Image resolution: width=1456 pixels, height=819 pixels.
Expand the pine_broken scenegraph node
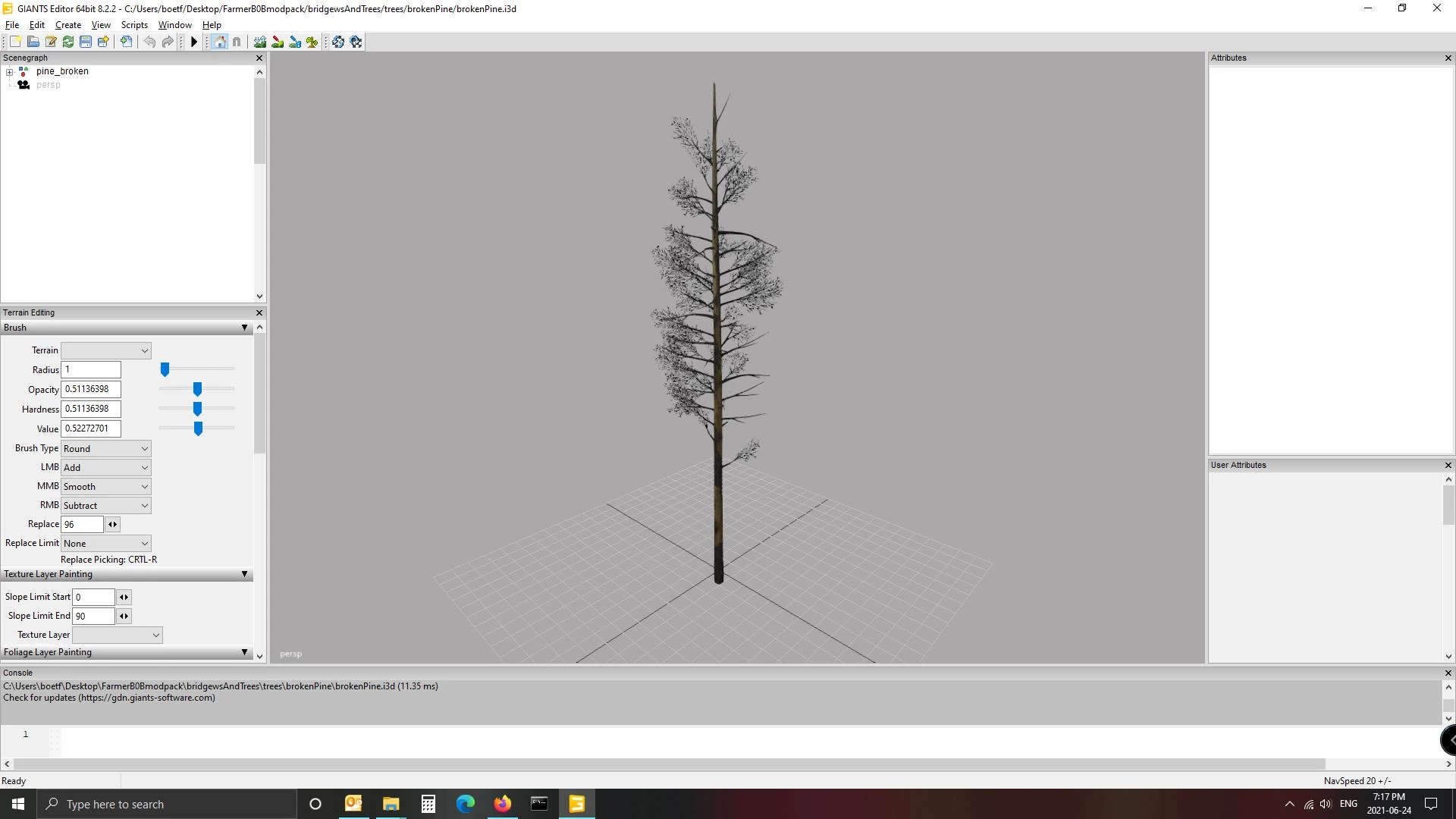click(9, 71)
